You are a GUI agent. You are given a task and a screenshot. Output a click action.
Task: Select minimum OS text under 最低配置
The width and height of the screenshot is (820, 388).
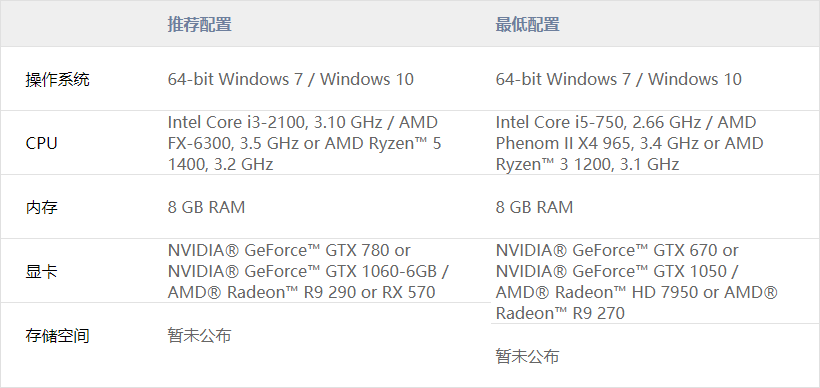coord(619,79)
